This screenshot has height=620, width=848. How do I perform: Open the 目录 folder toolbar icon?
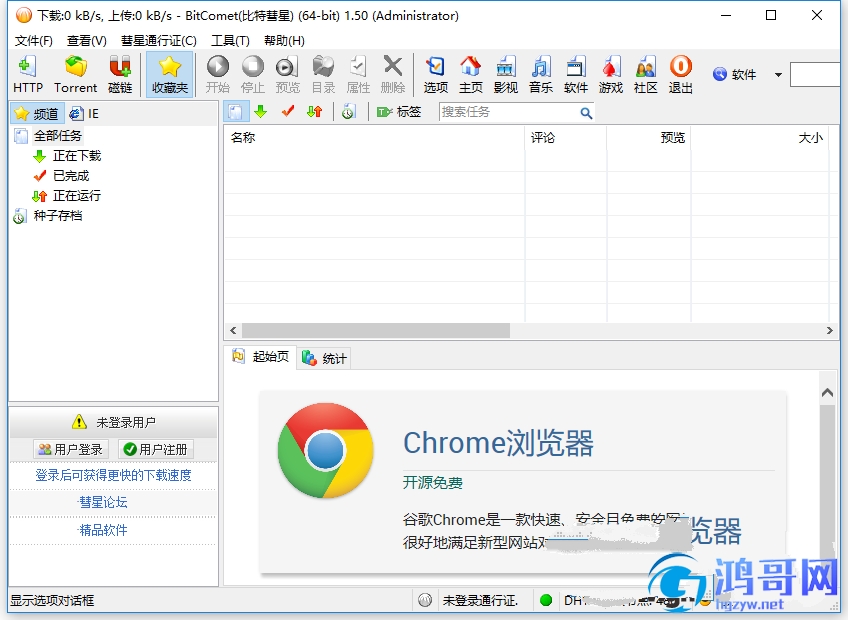(323, 75)
